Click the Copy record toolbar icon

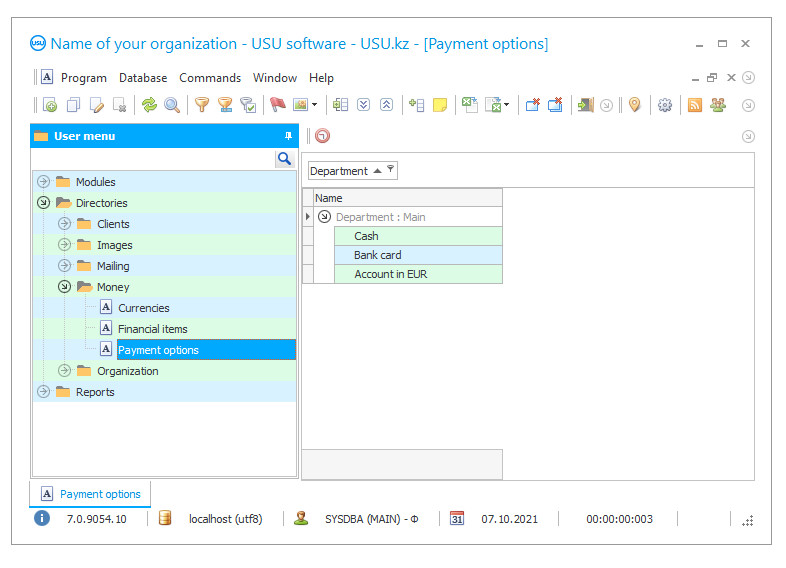tap(73, 105)
